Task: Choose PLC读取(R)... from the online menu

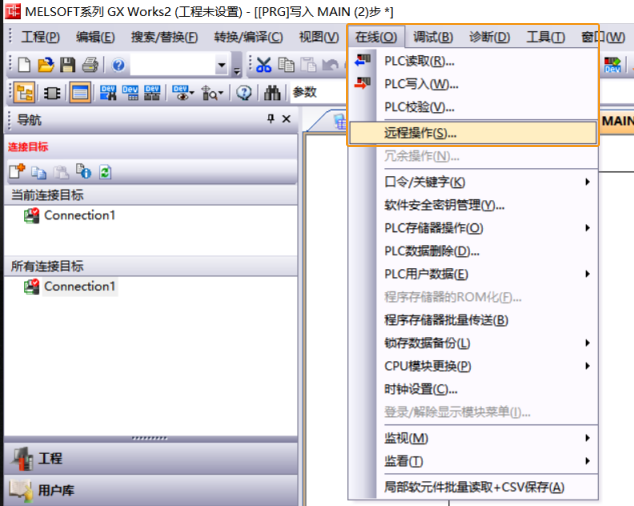Action: coord(473,61)
